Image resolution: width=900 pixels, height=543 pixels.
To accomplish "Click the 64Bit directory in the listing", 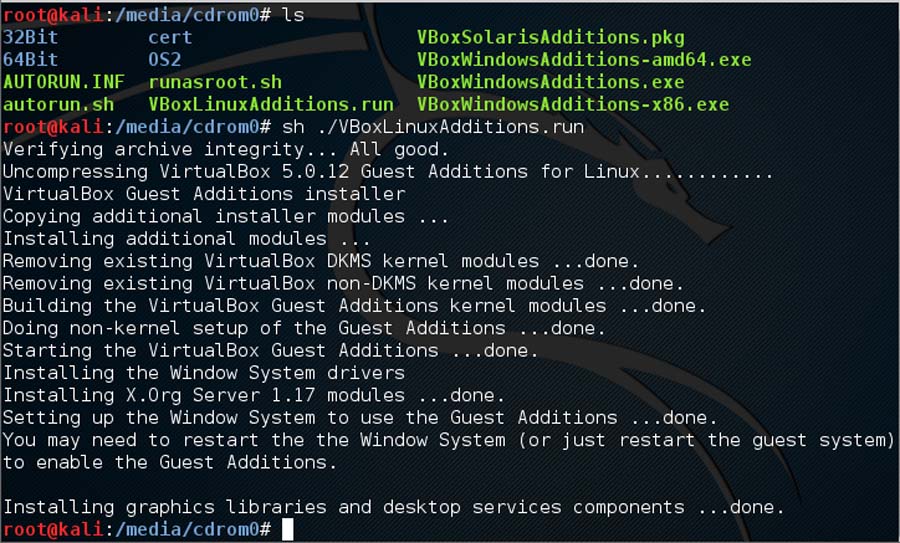I will tap(30, 60).
